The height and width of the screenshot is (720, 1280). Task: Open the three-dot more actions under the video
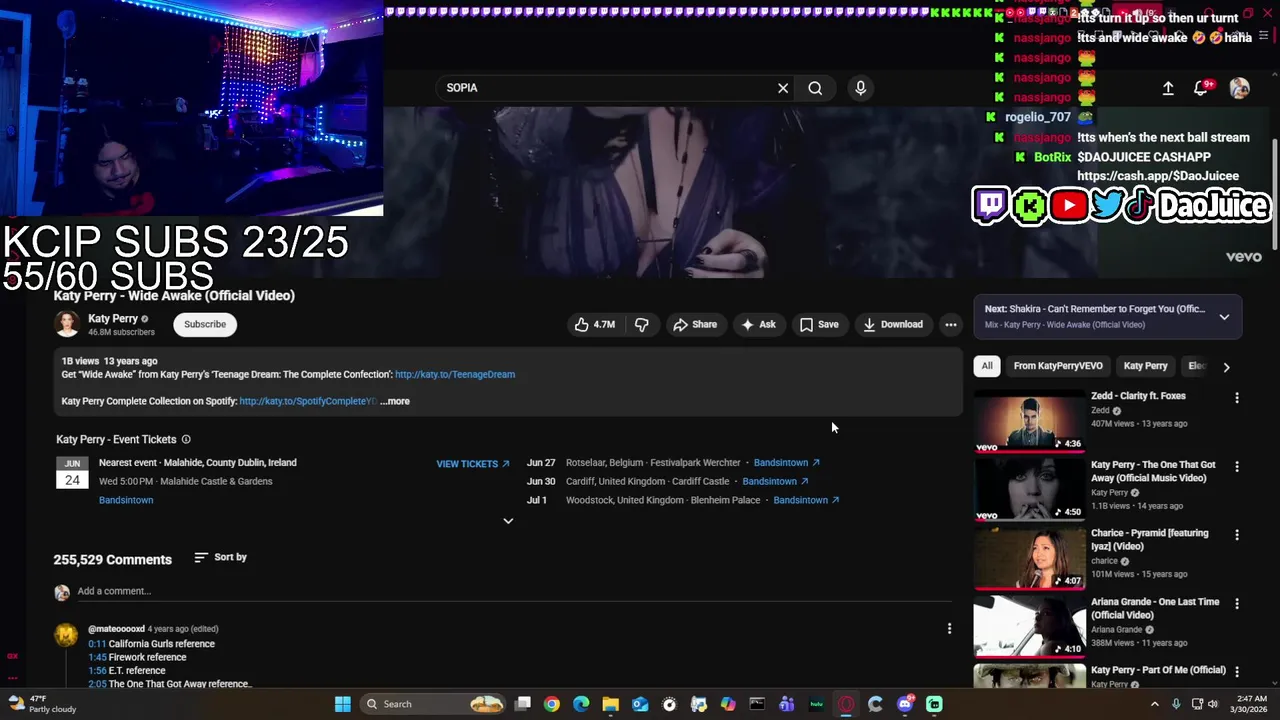click(951, 324)
